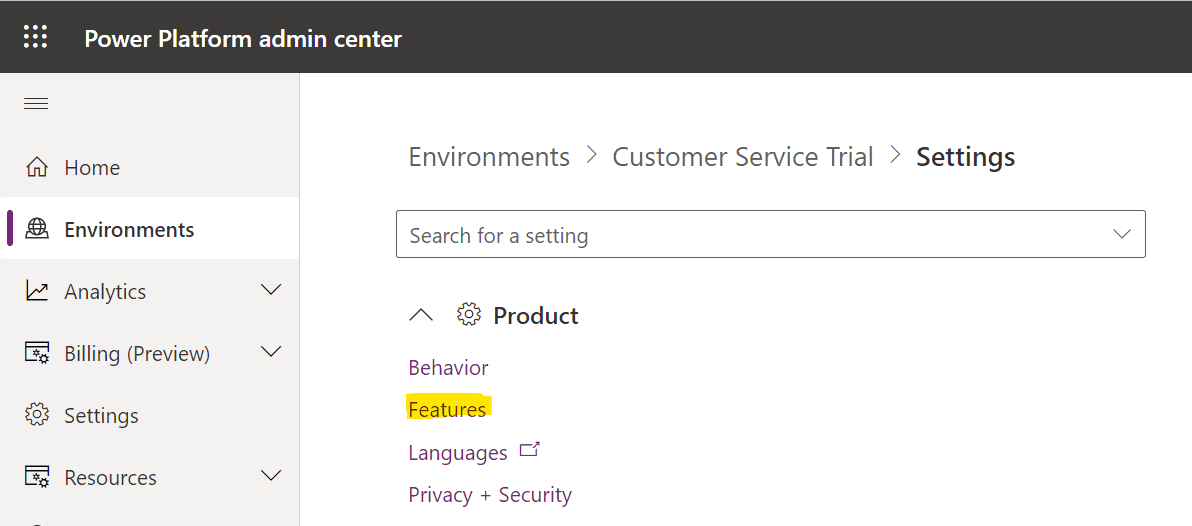Click the external link icon beside Languages

click(529, 450)
